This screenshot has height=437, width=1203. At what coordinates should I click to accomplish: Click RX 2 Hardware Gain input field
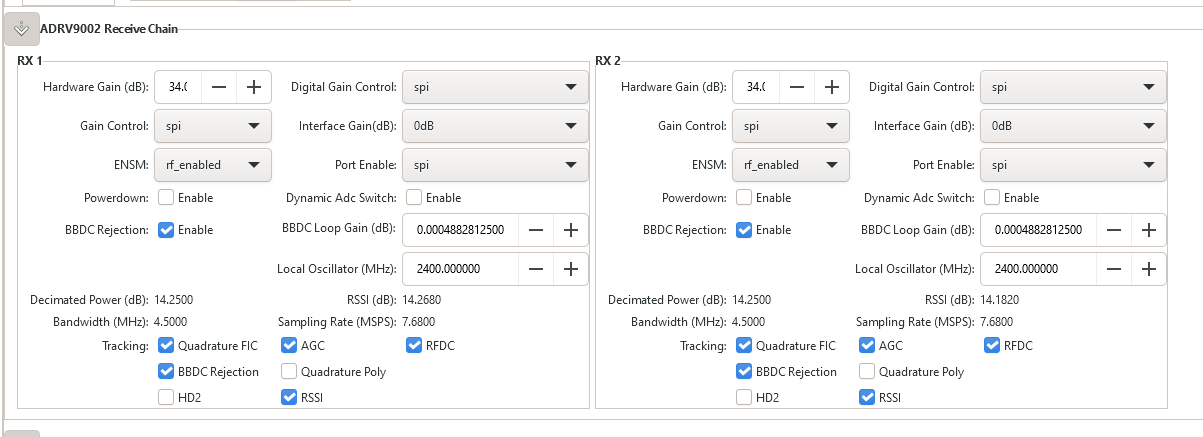coord(756,87)
